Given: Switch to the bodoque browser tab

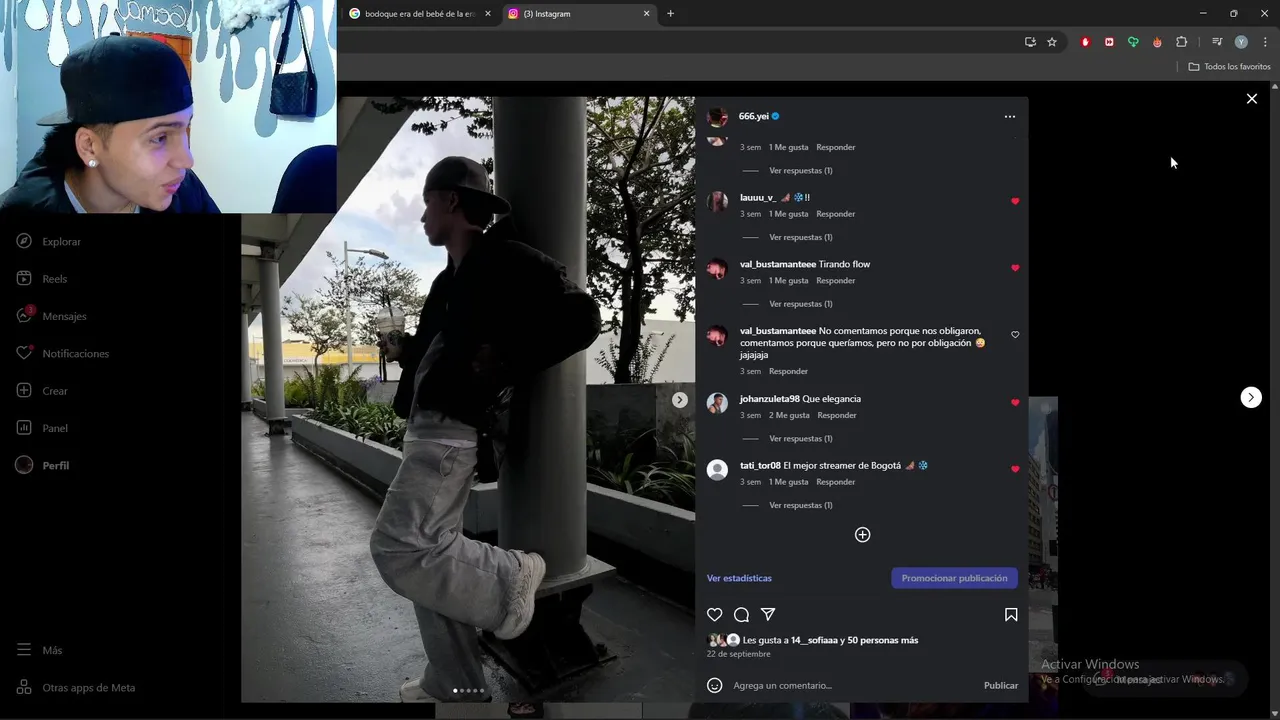Looking at the screenshot, I should pyautogui.click(x=419, y=14).
